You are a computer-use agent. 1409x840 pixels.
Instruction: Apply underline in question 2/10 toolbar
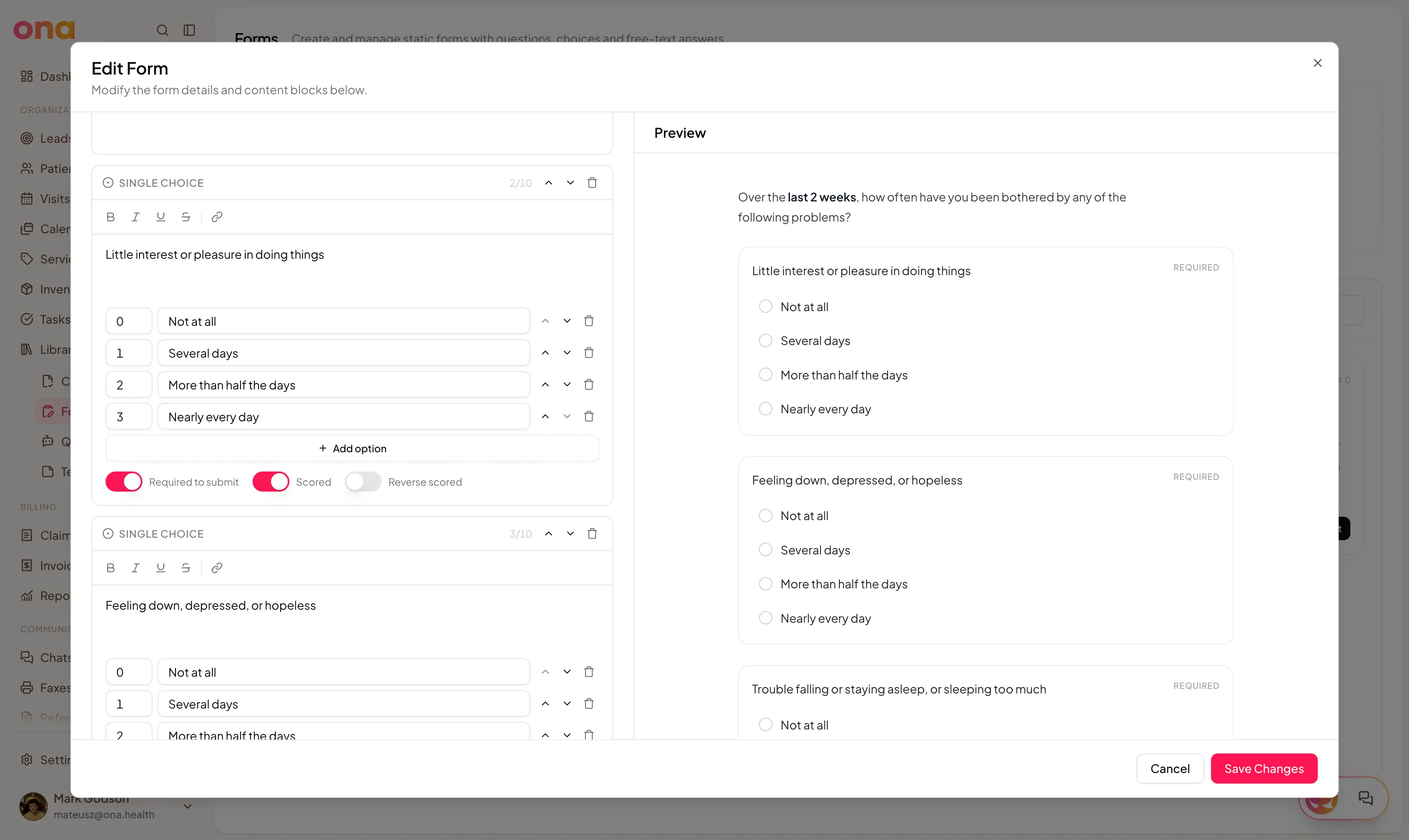point(161,217)
